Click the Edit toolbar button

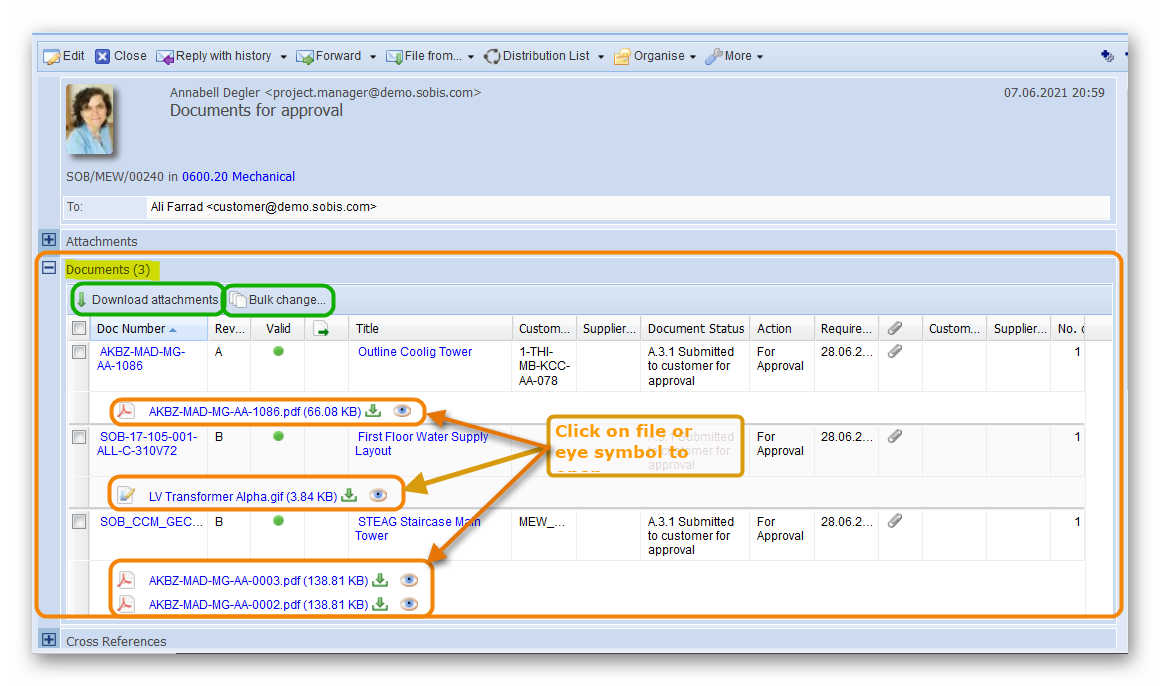tap(64, 57)
